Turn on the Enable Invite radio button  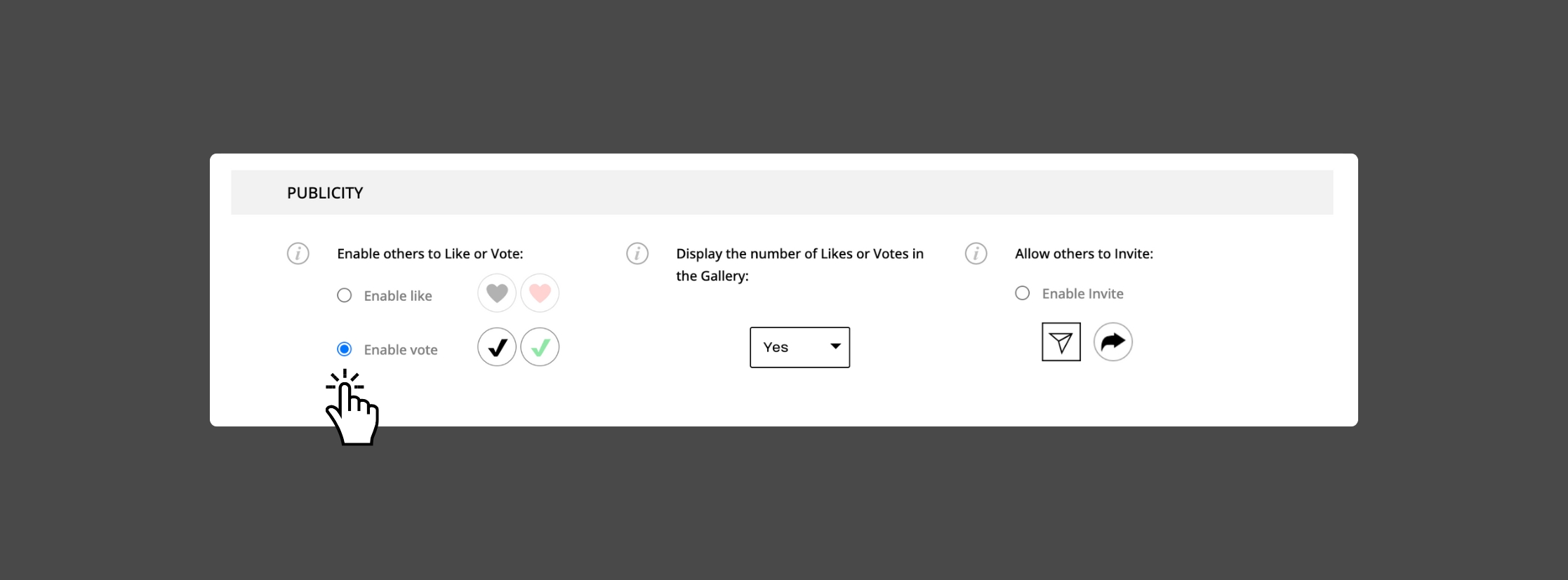pos(1023,293)
